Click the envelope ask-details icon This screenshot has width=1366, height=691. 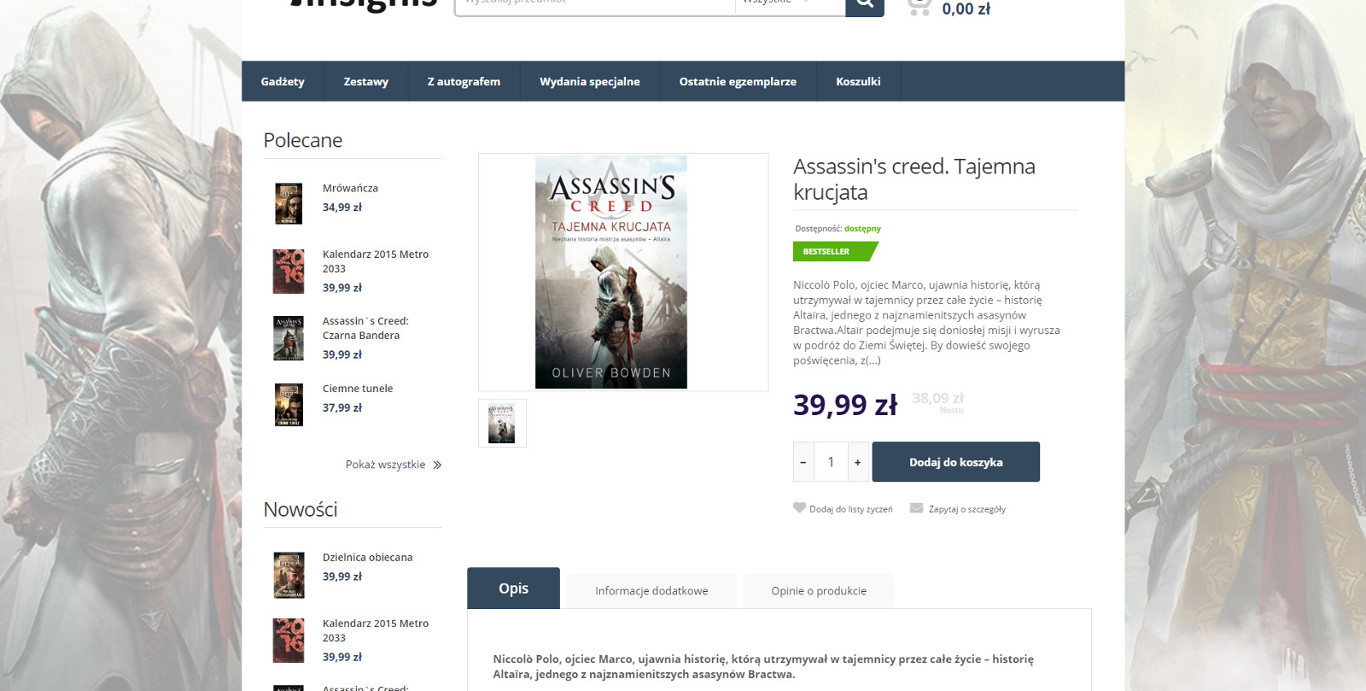[916, 508]
